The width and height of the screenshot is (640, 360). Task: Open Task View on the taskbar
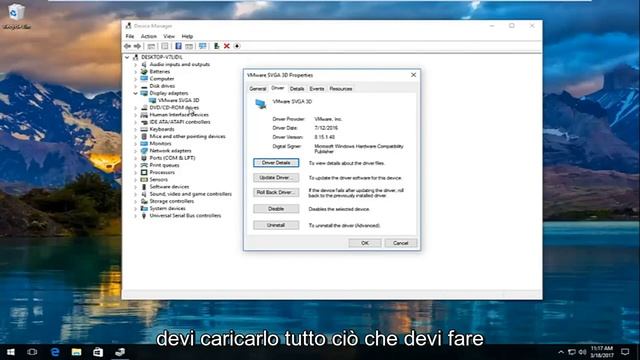[x=32, y=352]
